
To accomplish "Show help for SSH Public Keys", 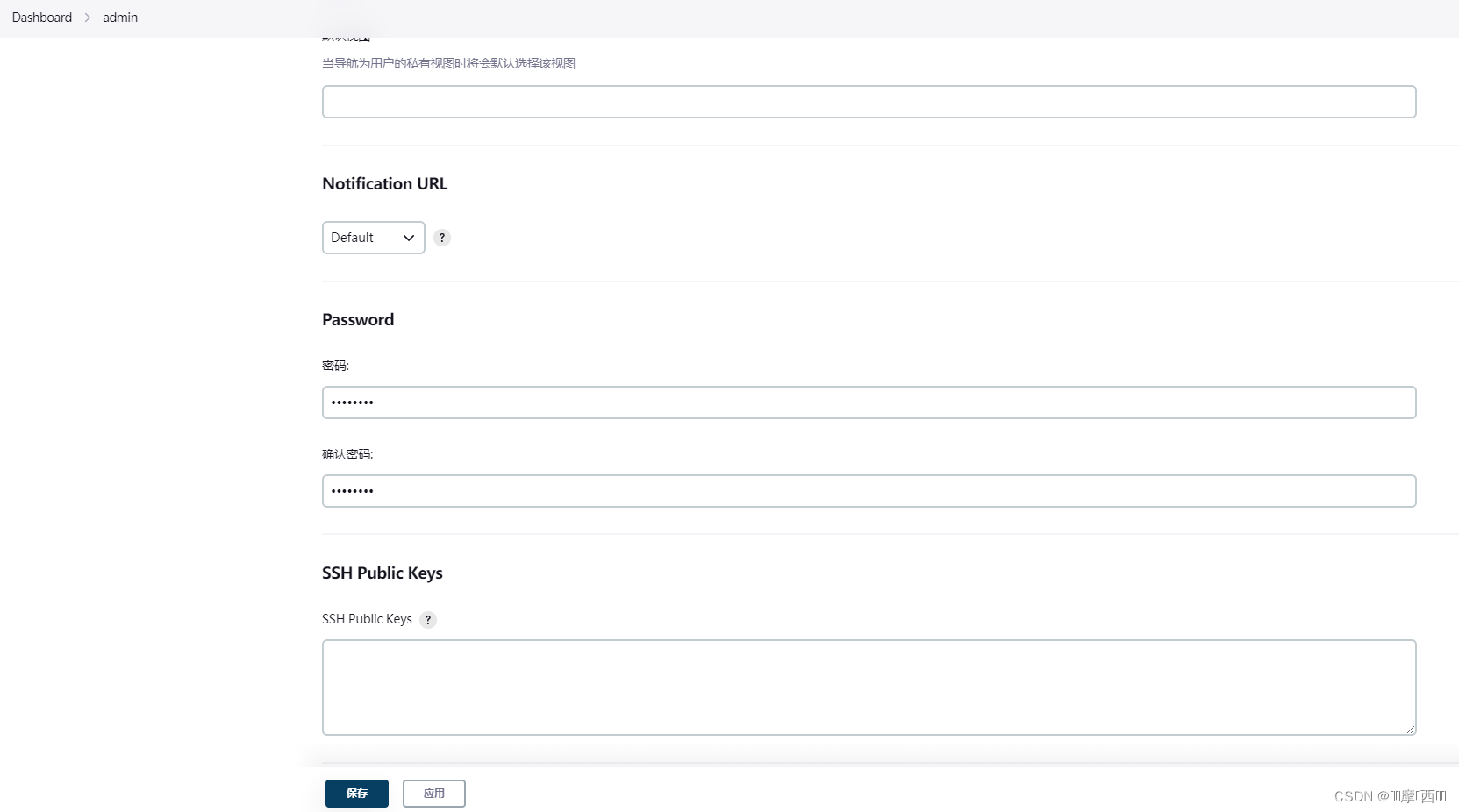I will click(x=428, y=620).
